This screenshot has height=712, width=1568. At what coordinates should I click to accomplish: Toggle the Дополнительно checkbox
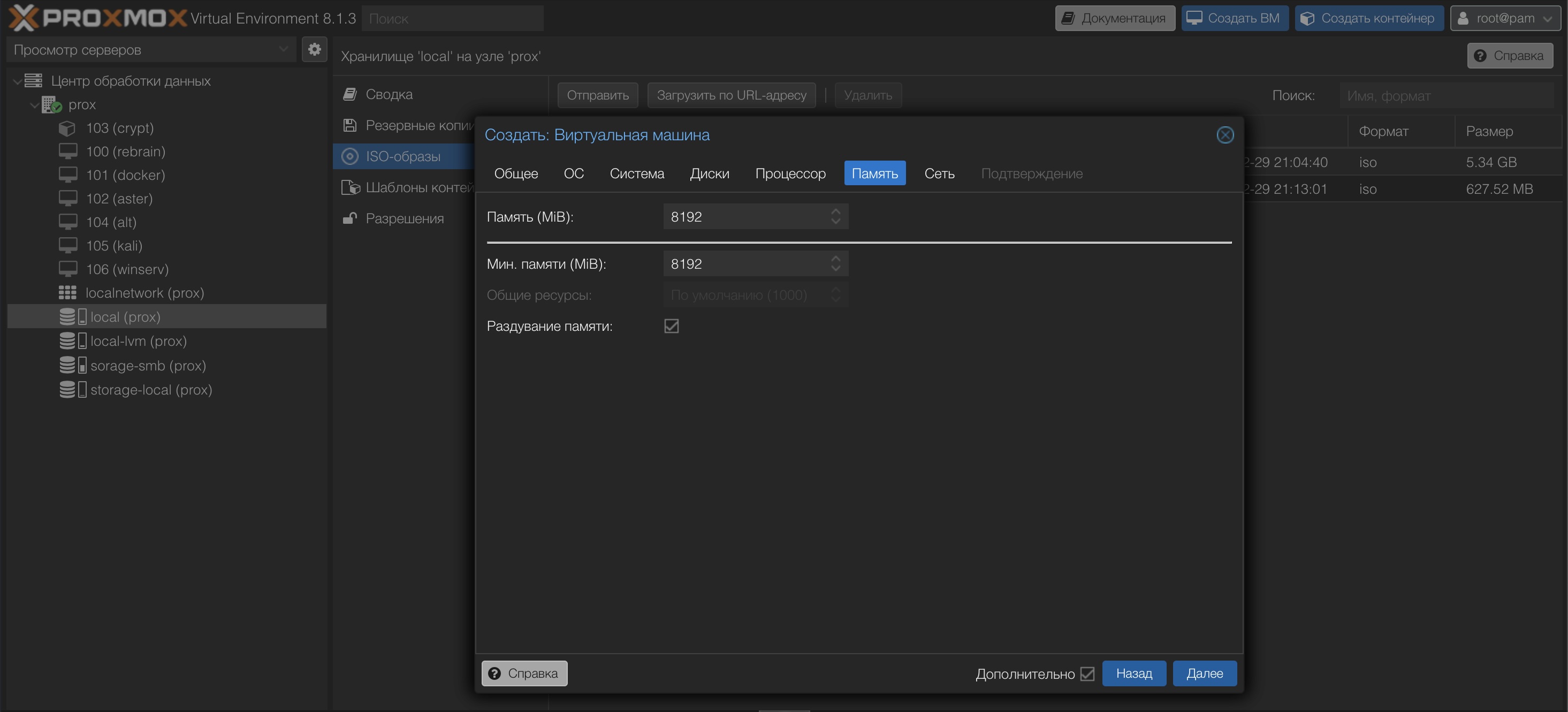(1087, 673)
